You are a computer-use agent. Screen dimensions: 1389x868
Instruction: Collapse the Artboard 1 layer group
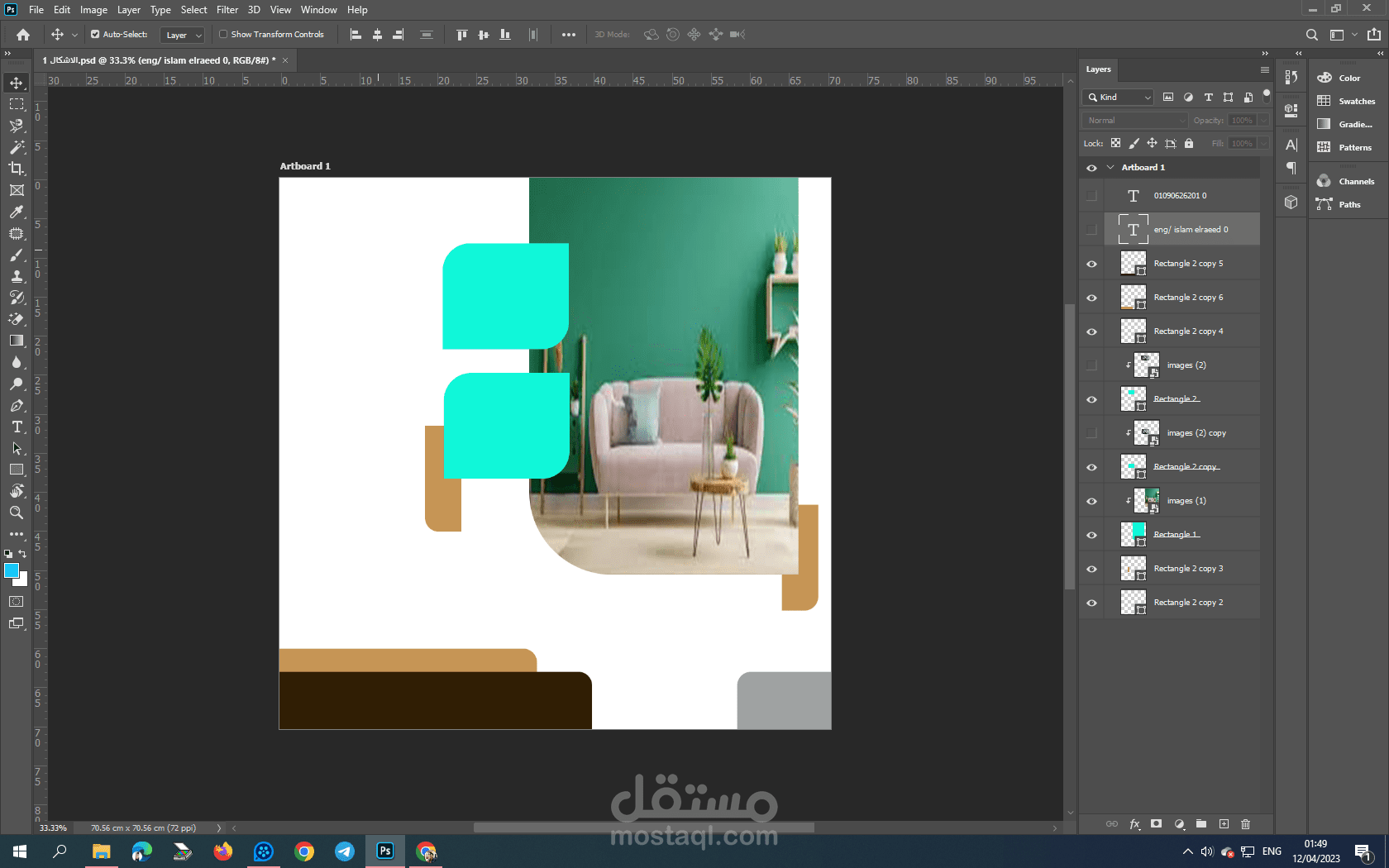tap(1110, 168)
